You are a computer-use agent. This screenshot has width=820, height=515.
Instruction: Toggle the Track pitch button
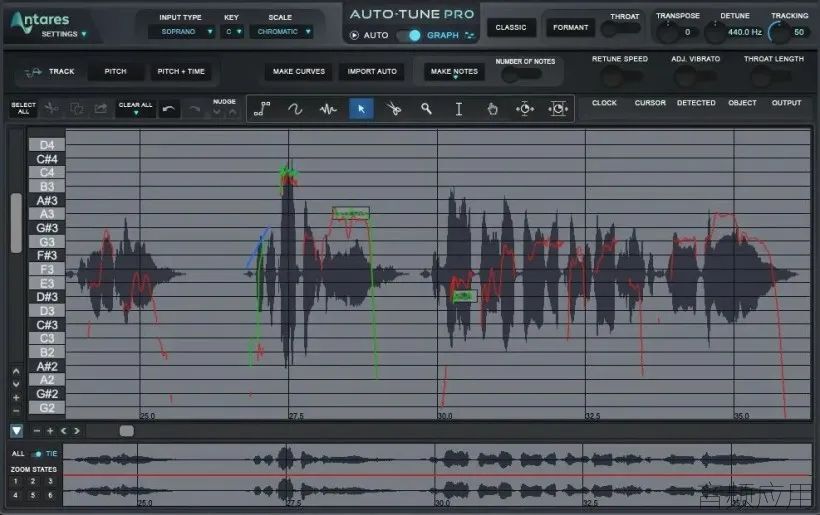point(50,72)
